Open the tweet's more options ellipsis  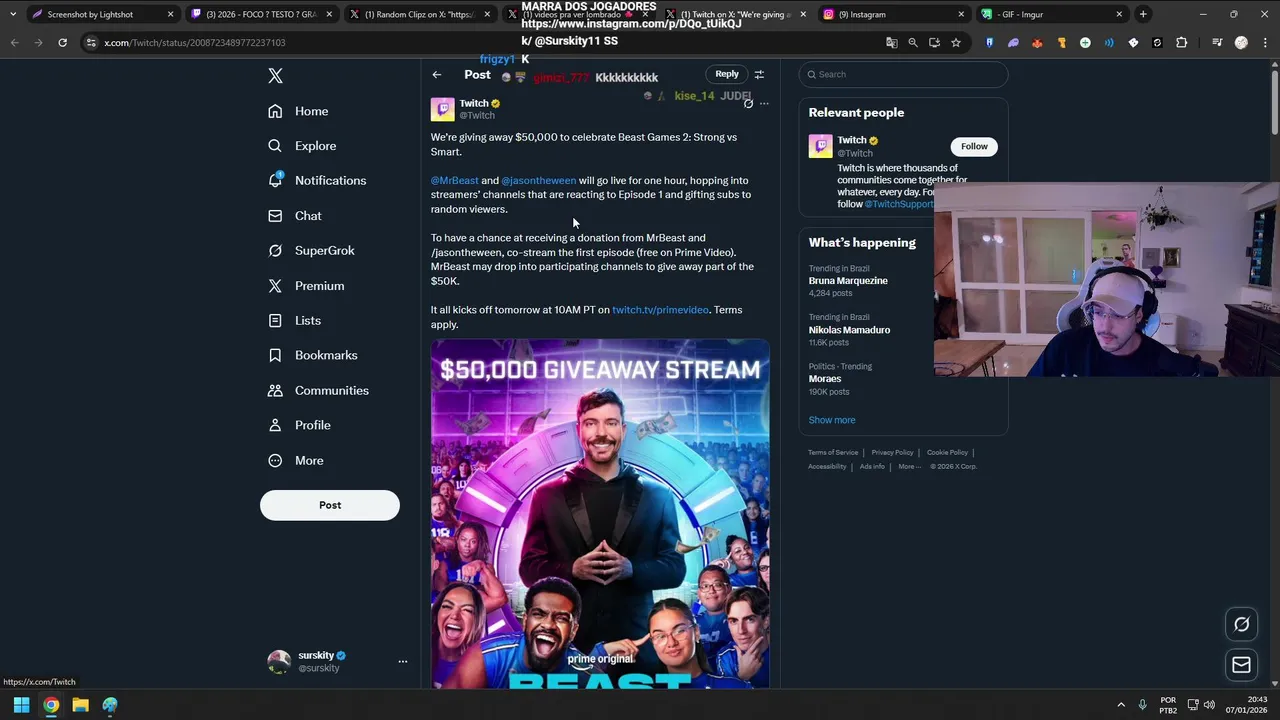[764, 103]
